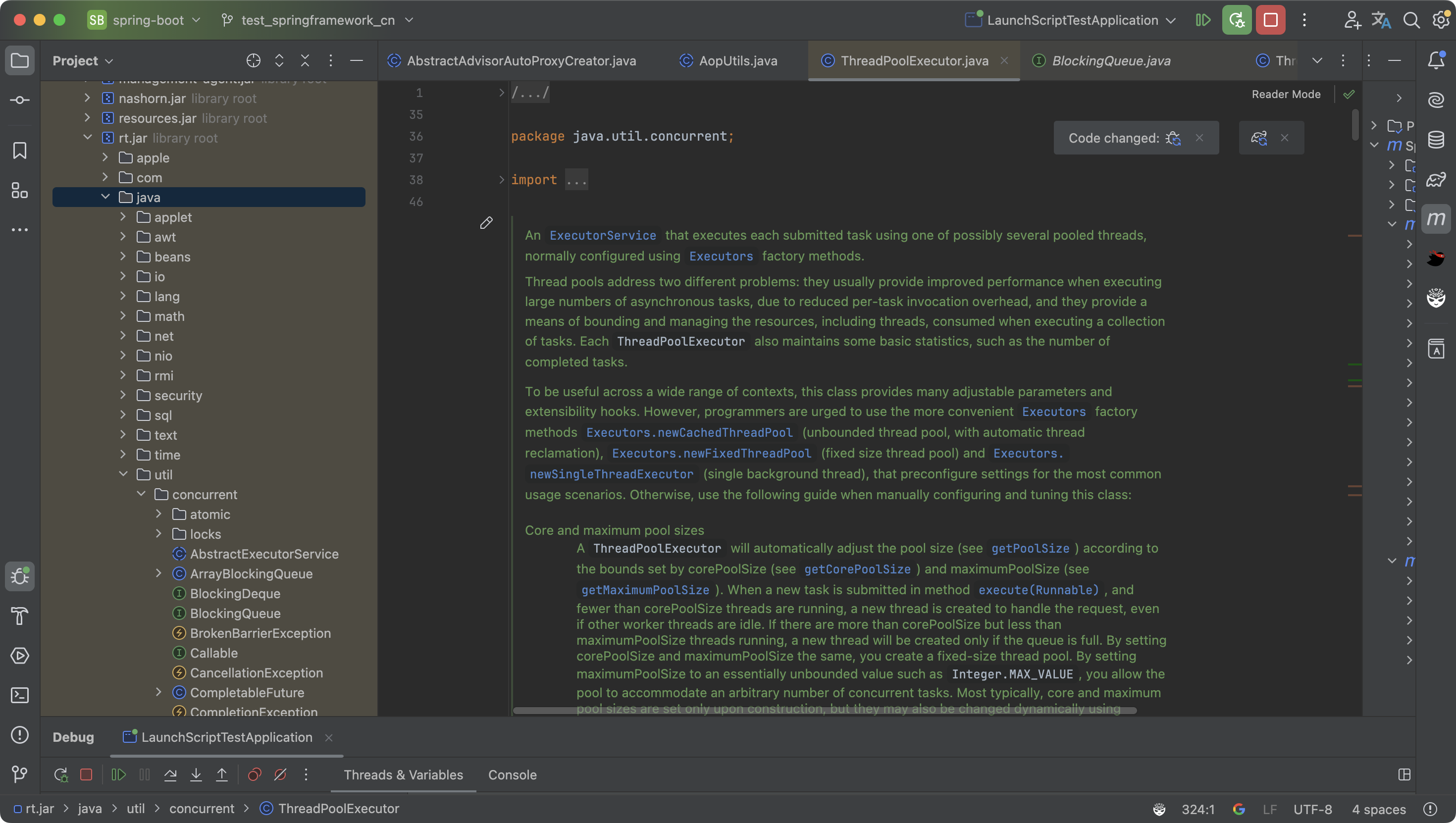The width and height of the screenshot is (1456, 823).
Task: Click the Maven tool window icon
Action: pyautogui.click(x=1436, y=219)
